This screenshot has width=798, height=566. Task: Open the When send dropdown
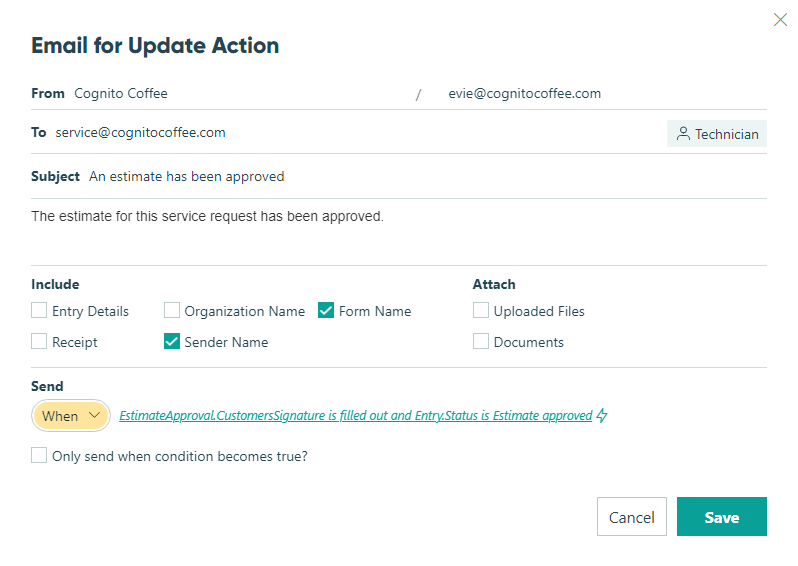pyautogui.click(x=71, y=416)
